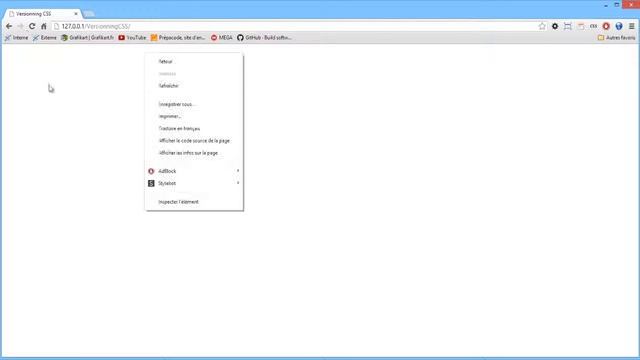Viewport: 640px width, 360px height.
Task: Open the MEGA bookmark
Action: [x=222, y=38]
